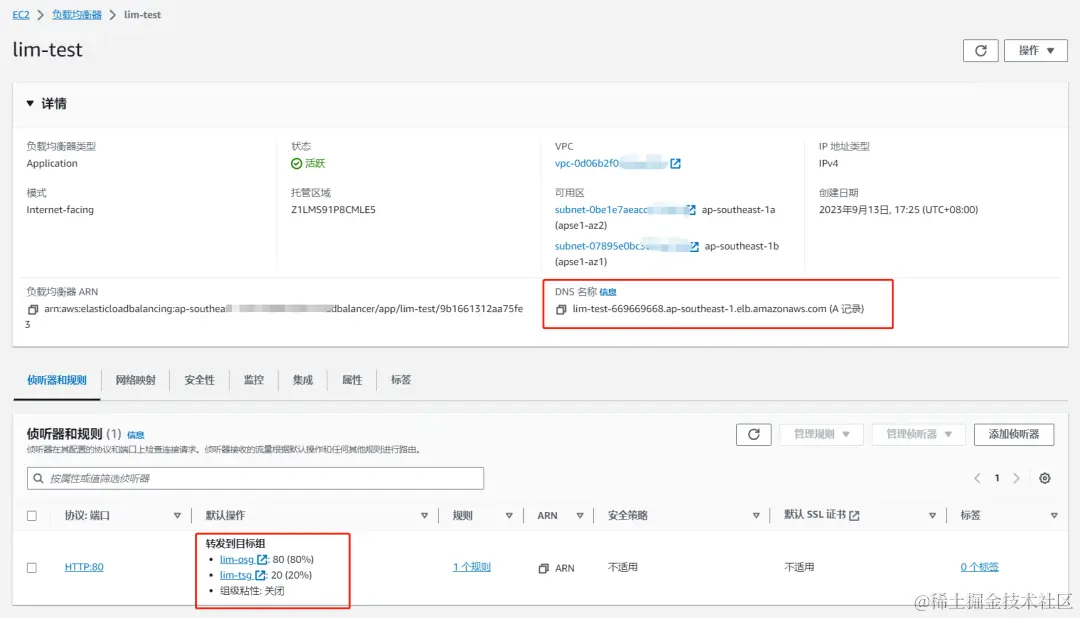Click hosted zone Z1LMS91P8CMLE5 text

tap(333, 209)
